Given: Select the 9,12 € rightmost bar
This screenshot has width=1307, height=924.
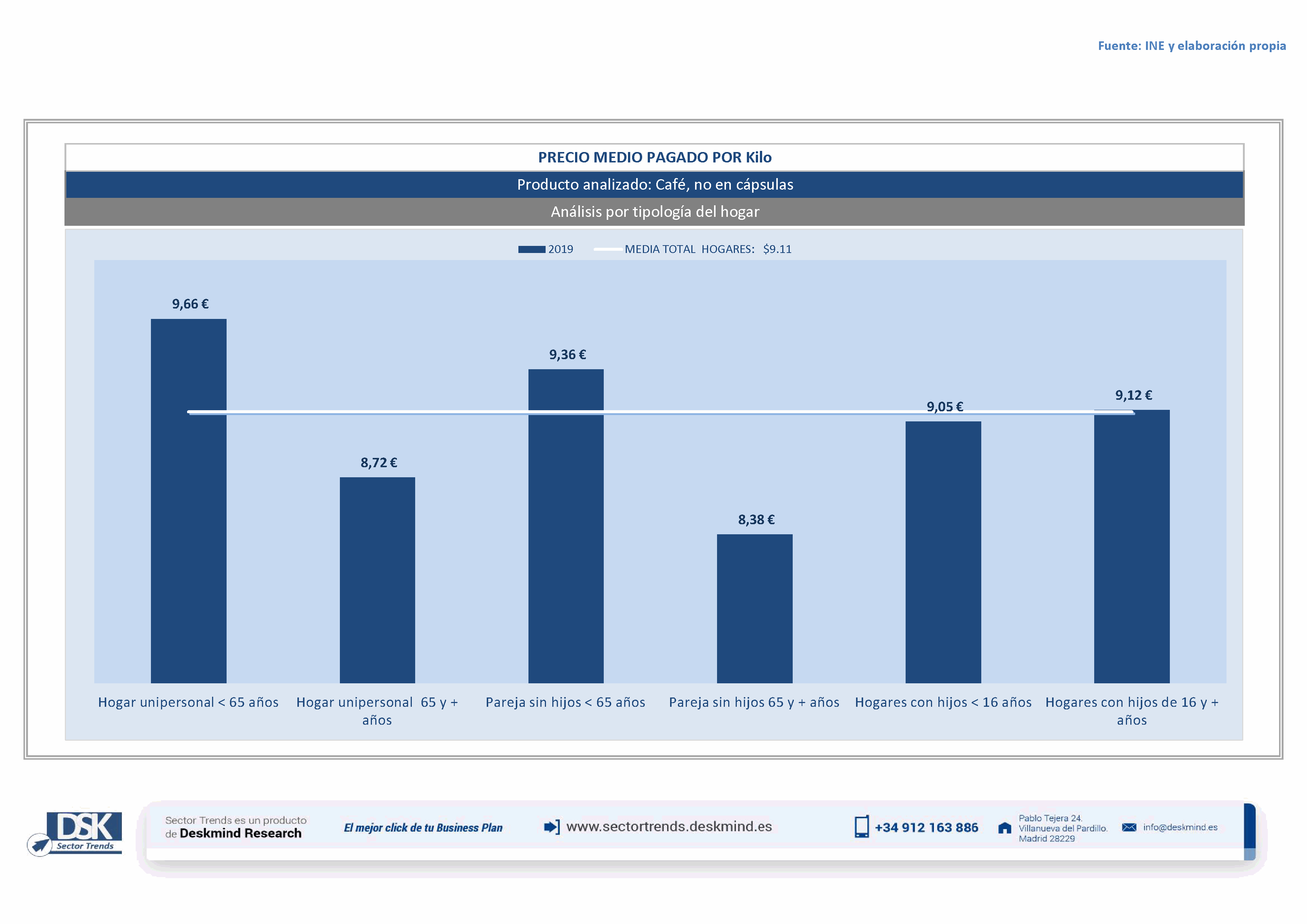Looking at the screenshot, I should (x=1132, y=546).
